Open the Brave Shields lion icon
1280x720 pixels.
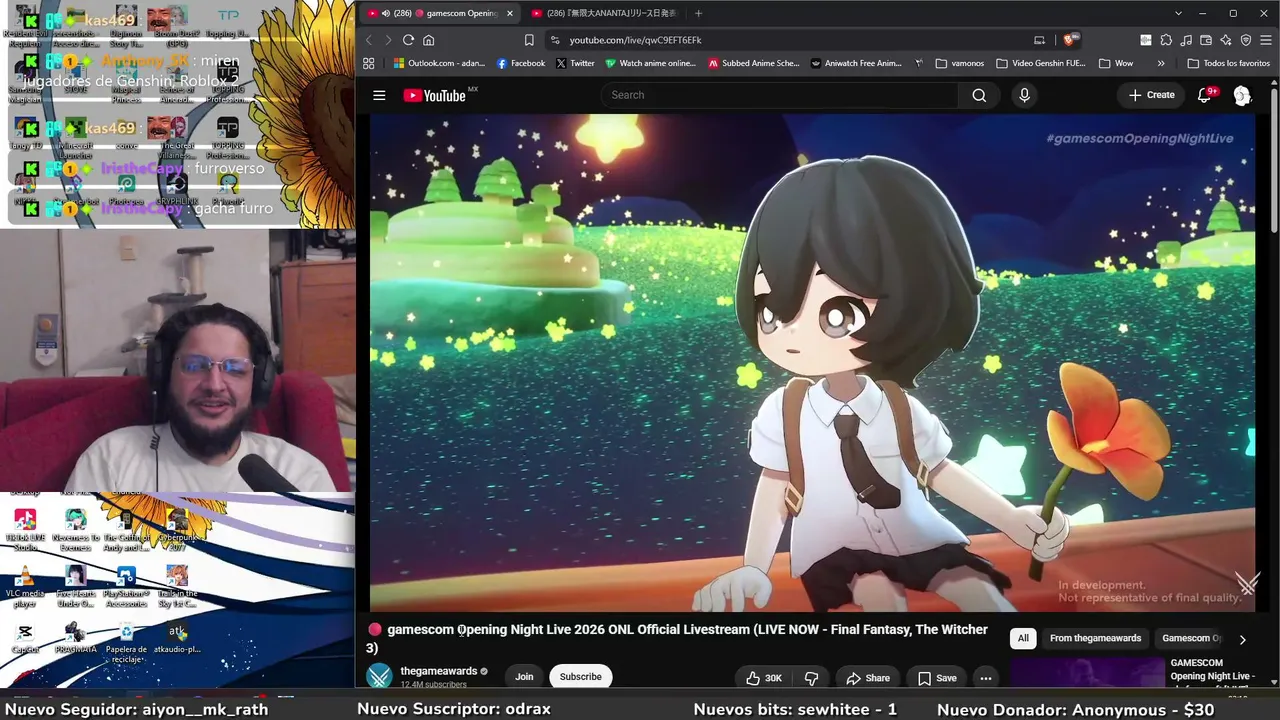point(1069,40)
